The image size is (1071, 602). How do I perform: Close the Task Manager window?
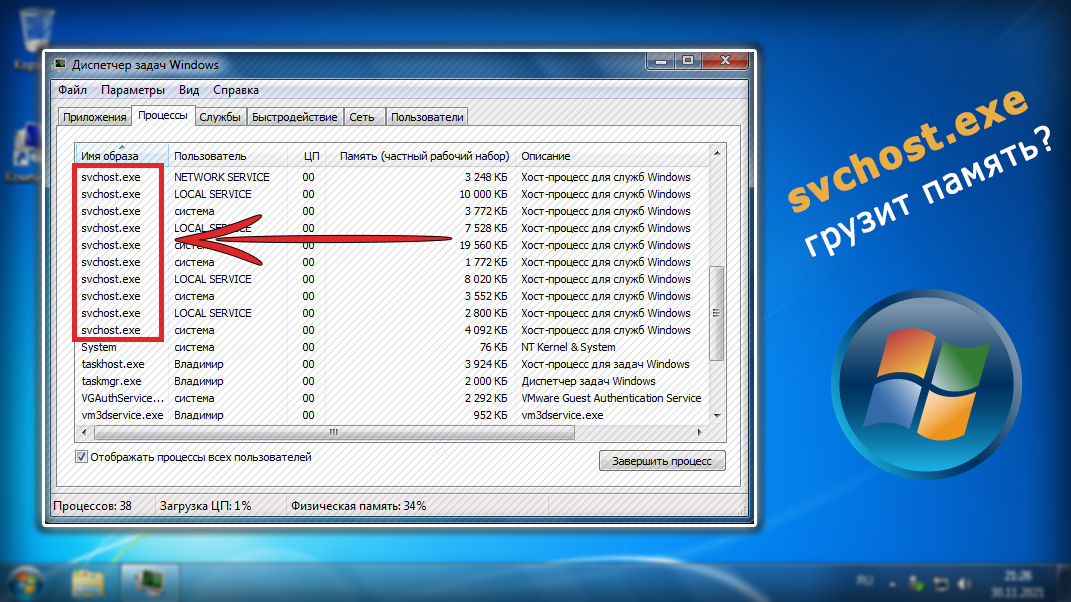725,61
